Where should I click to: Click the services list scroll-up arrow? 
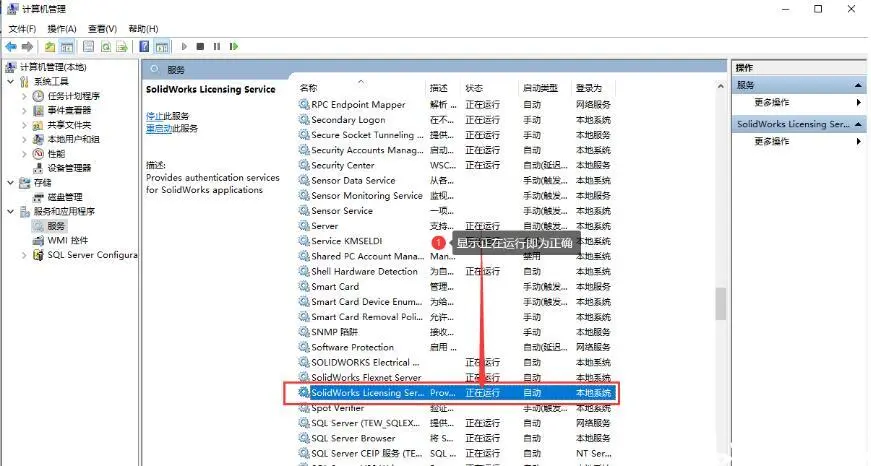coord(720,87)
